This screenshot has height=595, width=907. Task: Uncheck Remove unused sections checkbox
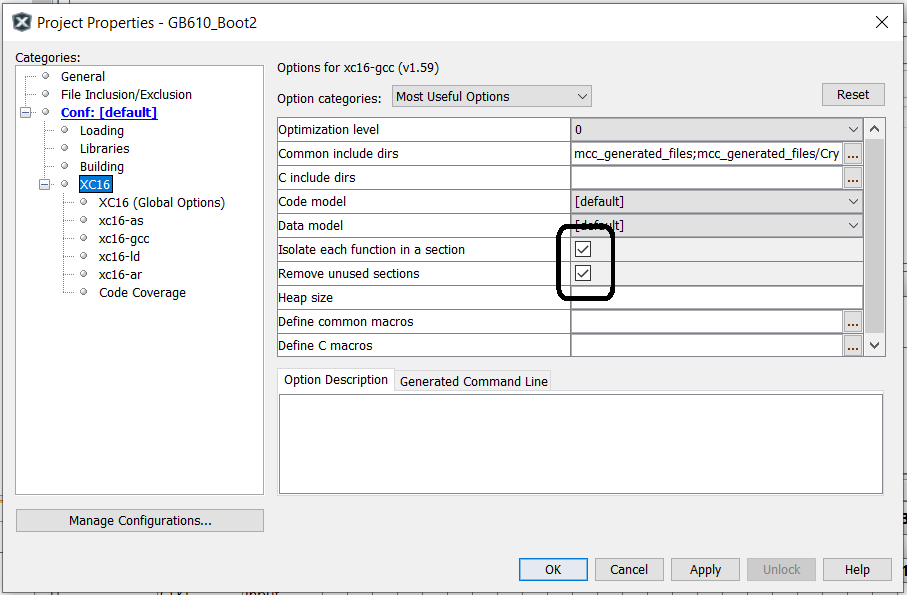583,274
